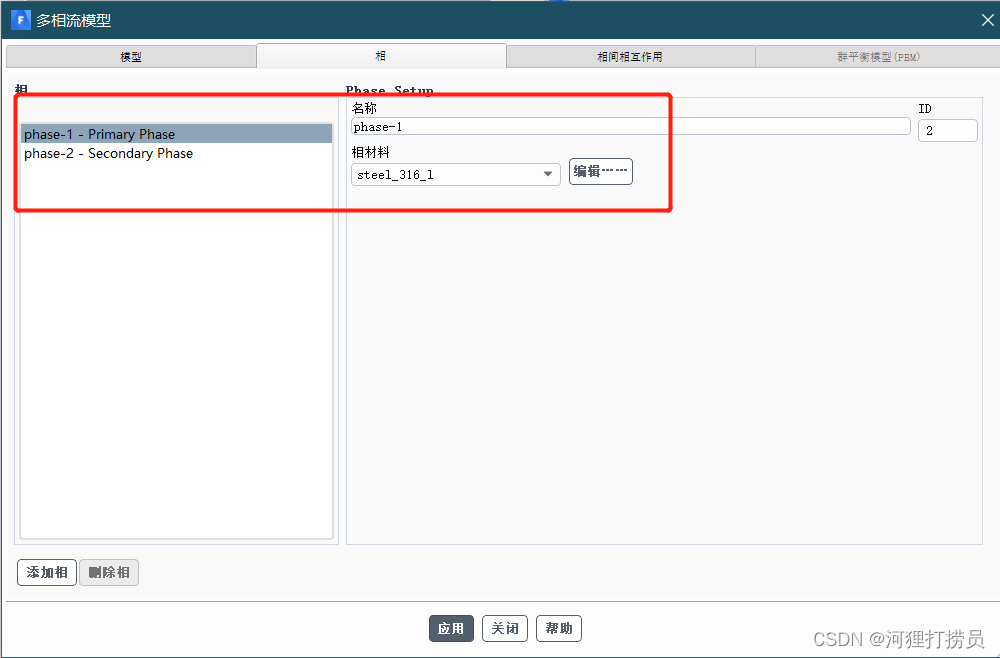Select phase-2 - Secondary Phase entry
1000x658 pixels.
click(x=109, y=153)
